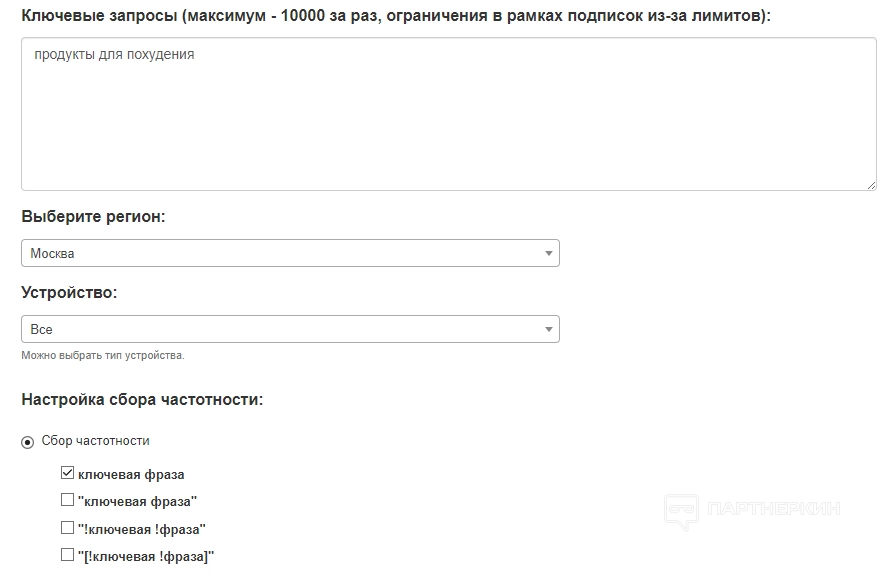Open the region dropdown showing Москва
The height and width of the screenshot is (583, 891).
pyautogui.click(x=290, y=254)
